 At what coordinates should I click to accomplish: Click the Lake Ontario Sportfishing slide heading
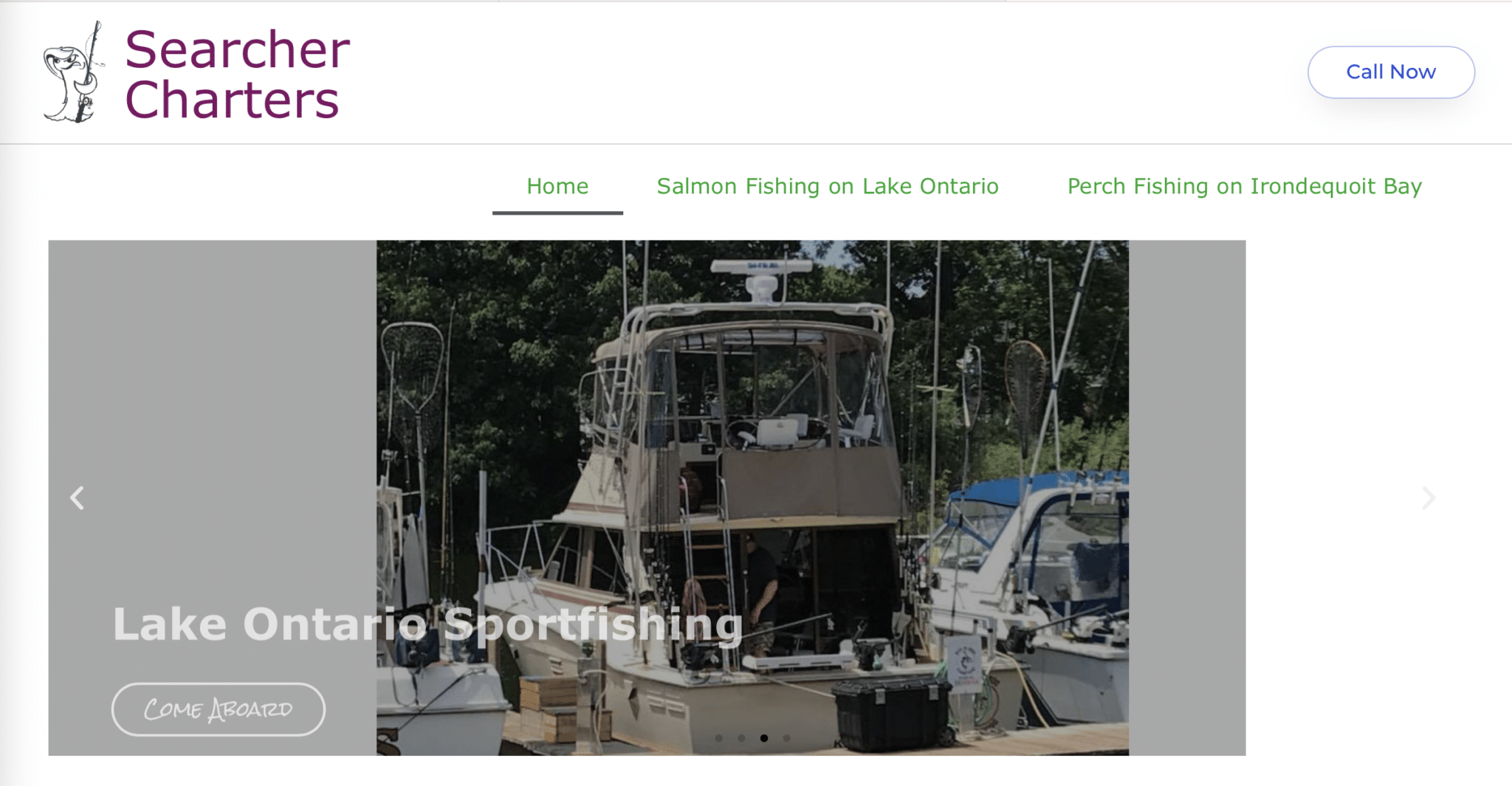[x=427, y=624]
